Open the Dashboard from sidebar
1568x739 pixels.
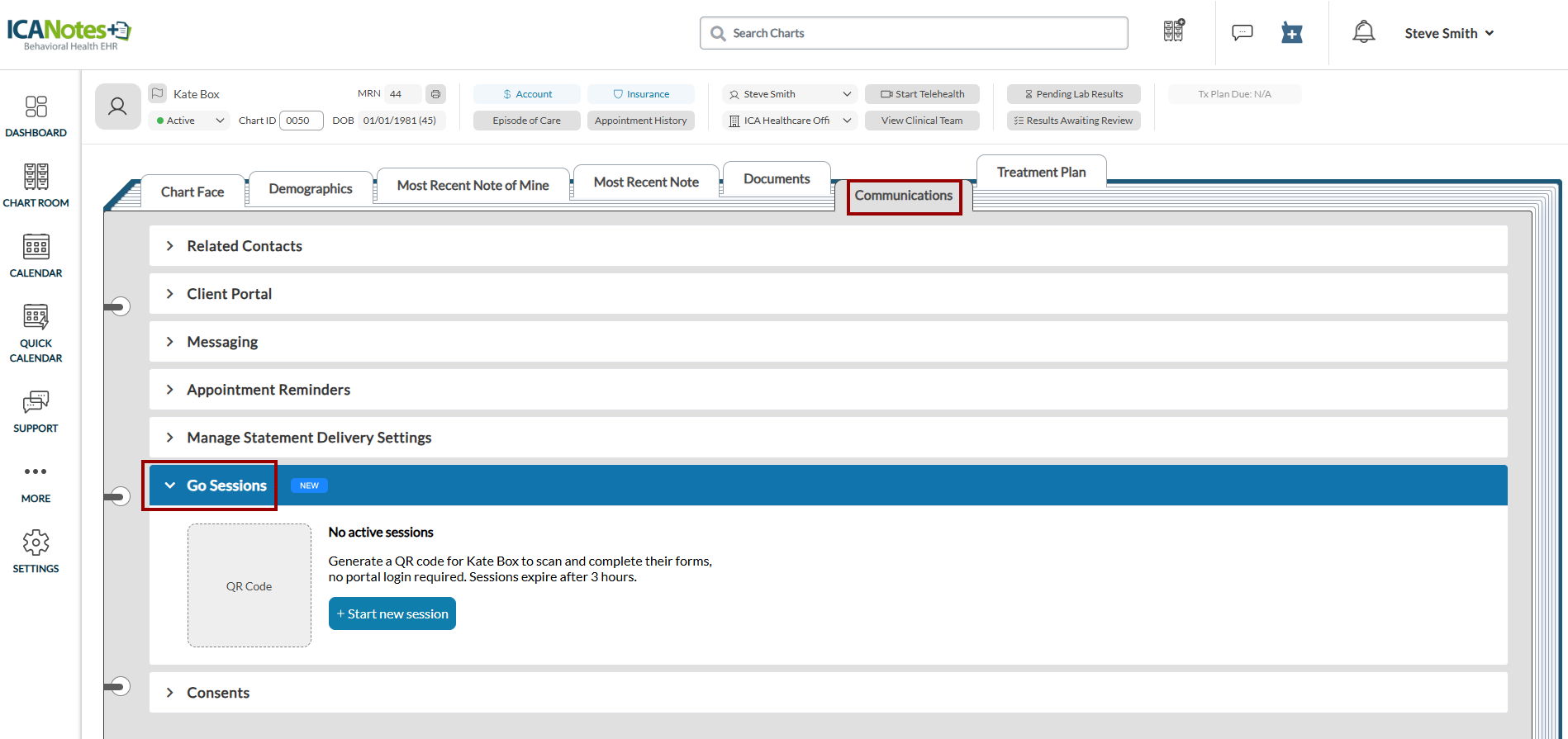point(36,116)
